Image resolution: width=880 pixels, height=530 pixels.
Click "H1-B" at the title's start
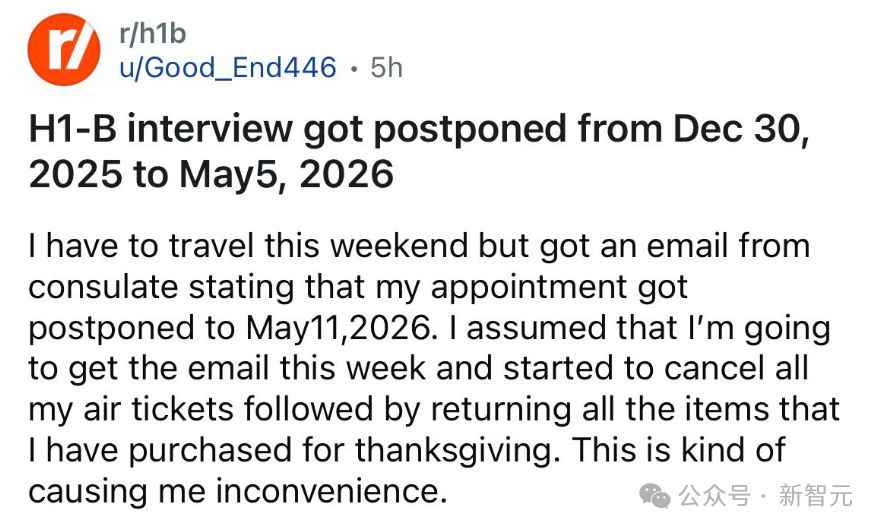(73, 129)
